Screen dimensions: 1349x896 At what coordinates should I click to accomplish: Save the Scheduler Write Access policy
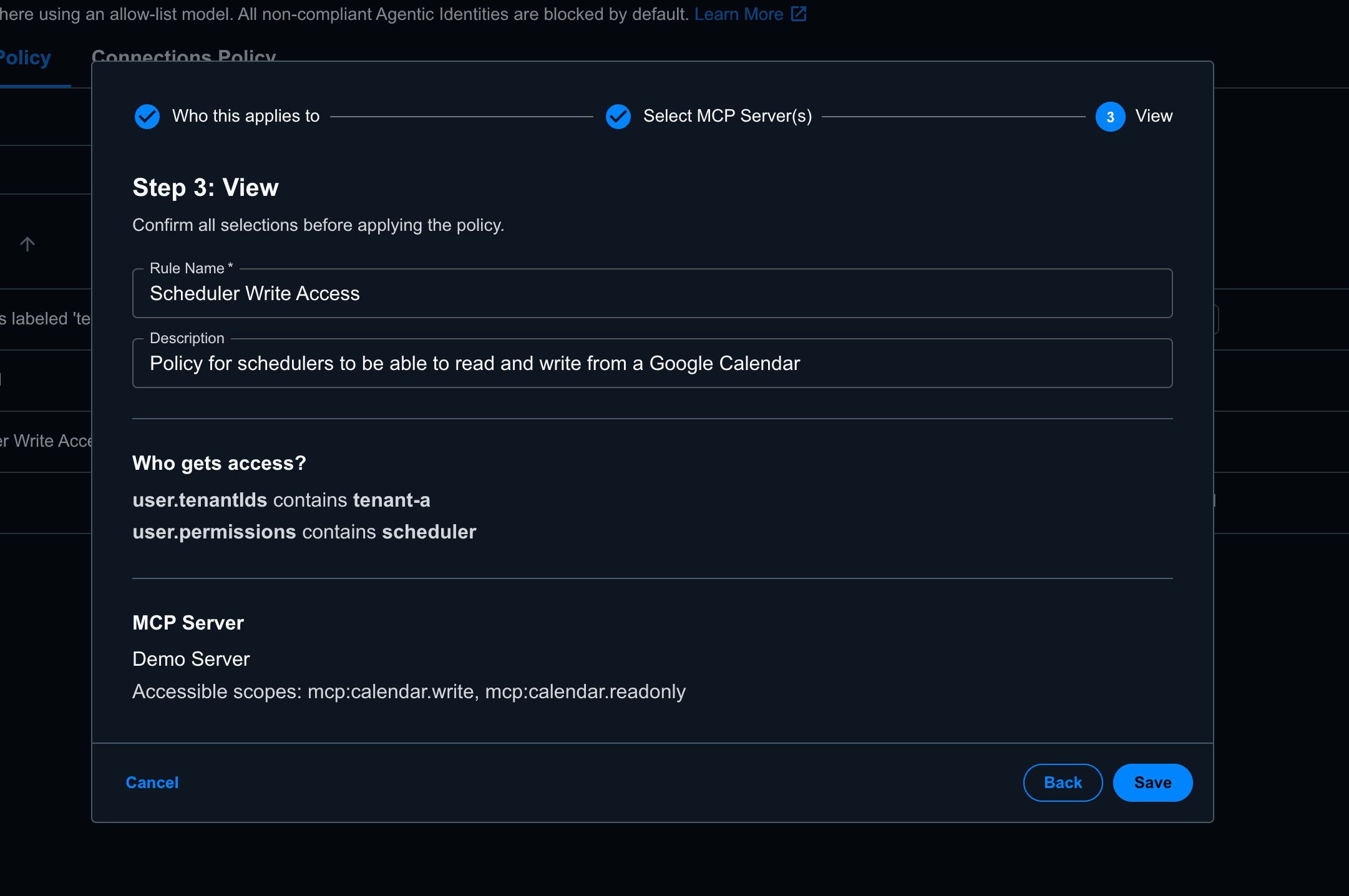1152,782
